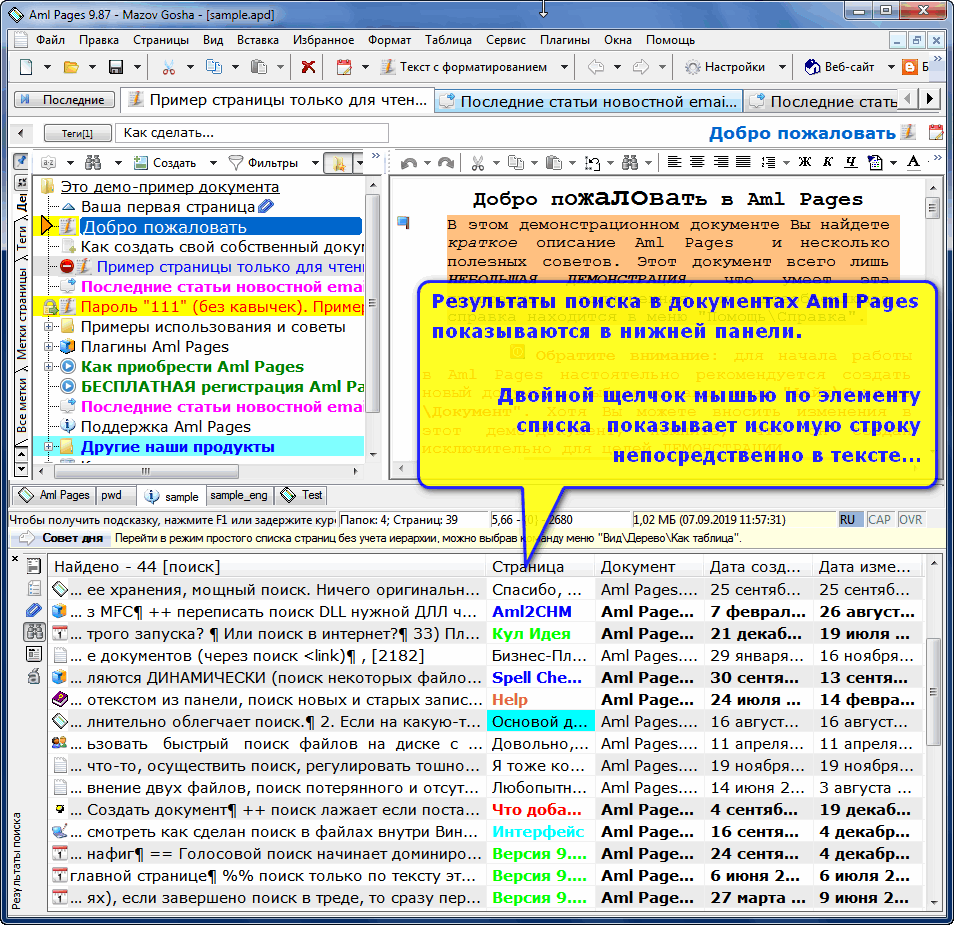Click the binoculars search results icon in the bottom panel

click(33, 632)
